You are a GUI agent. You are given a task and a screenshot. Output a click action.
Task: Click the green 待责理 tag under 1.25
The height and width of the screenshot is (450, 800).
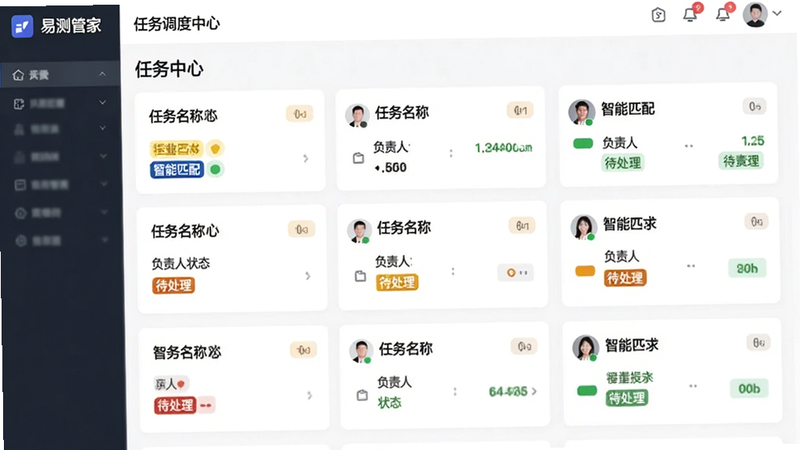(x=741, y=161)
